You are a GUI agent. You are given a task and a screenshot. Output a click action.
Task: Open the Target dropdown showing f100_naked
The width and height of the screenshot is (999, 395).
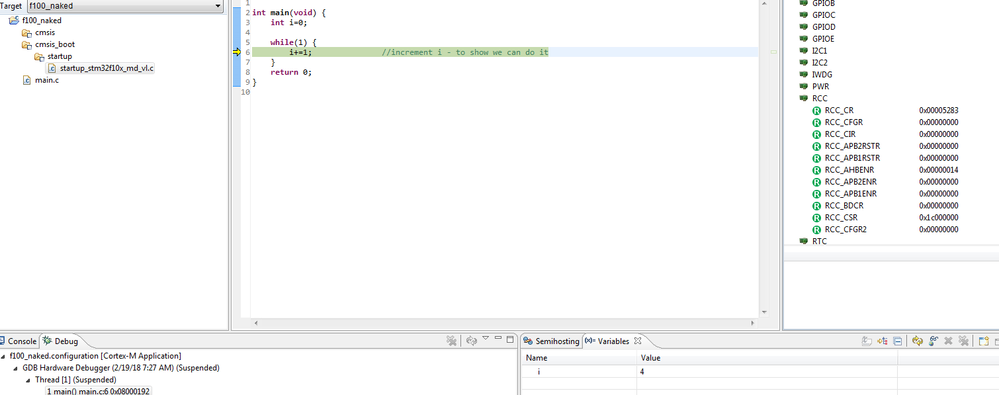[x=125, y=6]
